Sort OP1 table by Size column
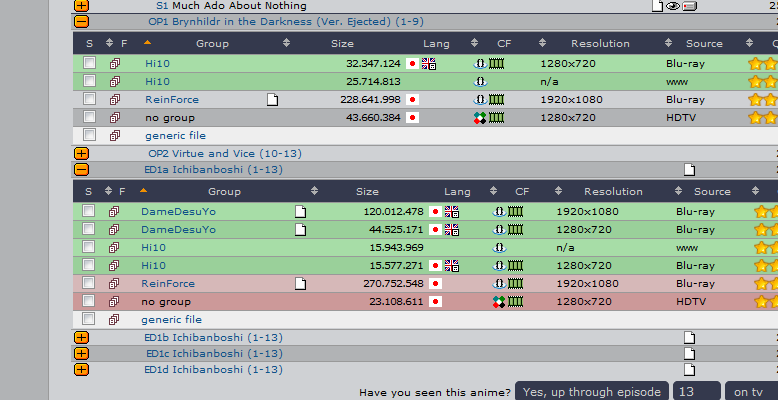778x400 pixels. [342, 44]
